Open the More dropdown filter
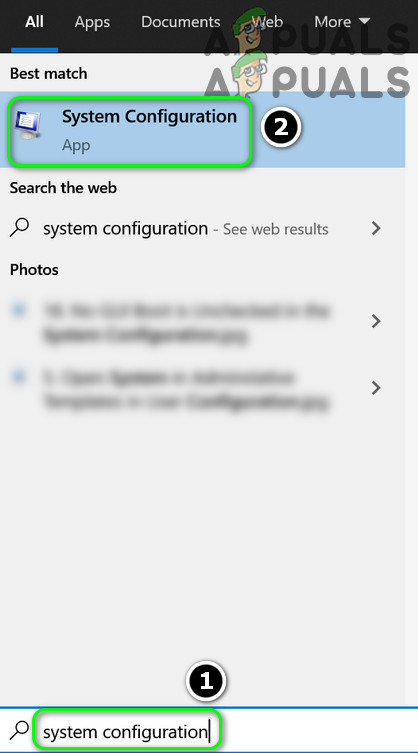 click(342, 22)
